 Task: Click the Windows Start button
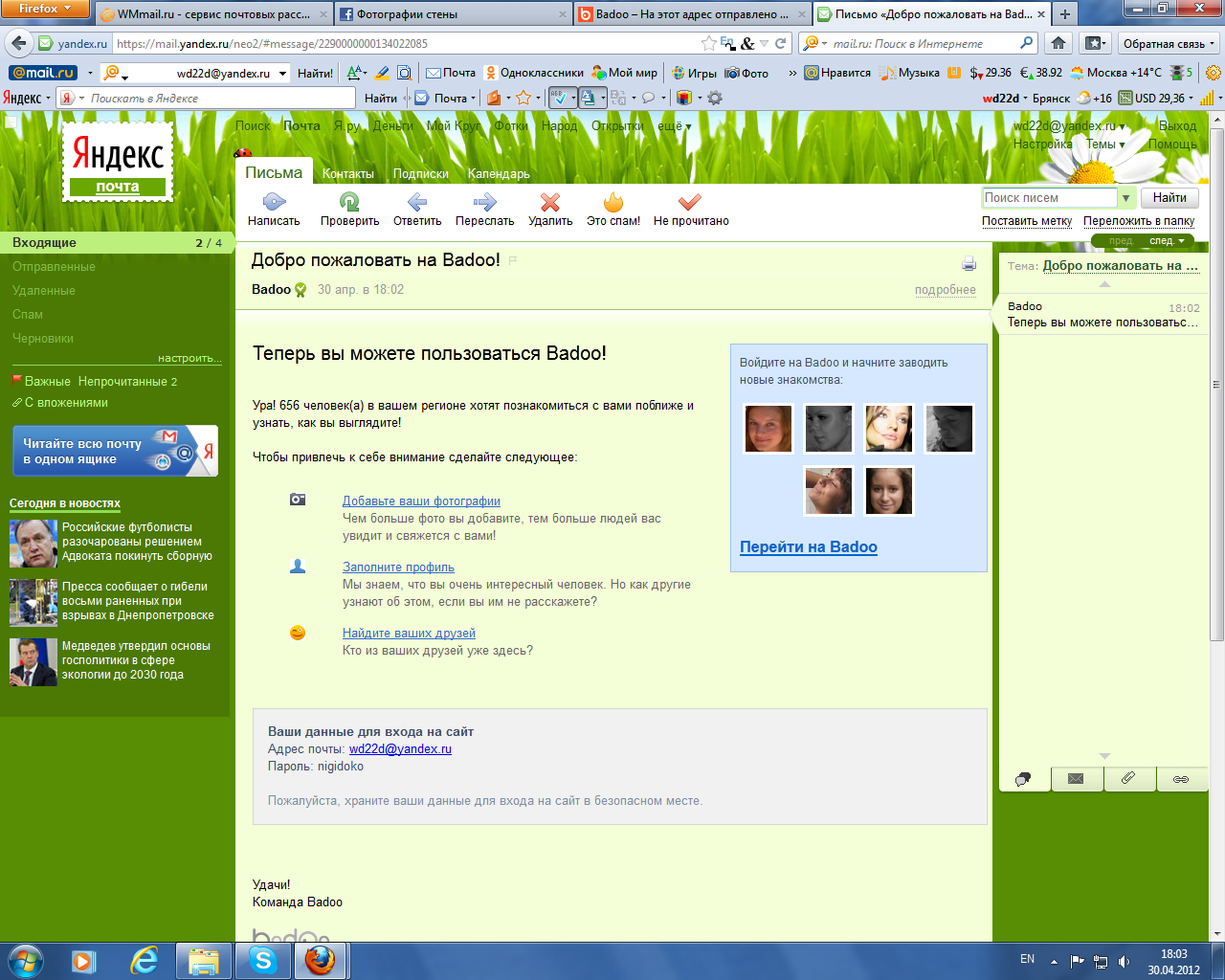[26, 960]
